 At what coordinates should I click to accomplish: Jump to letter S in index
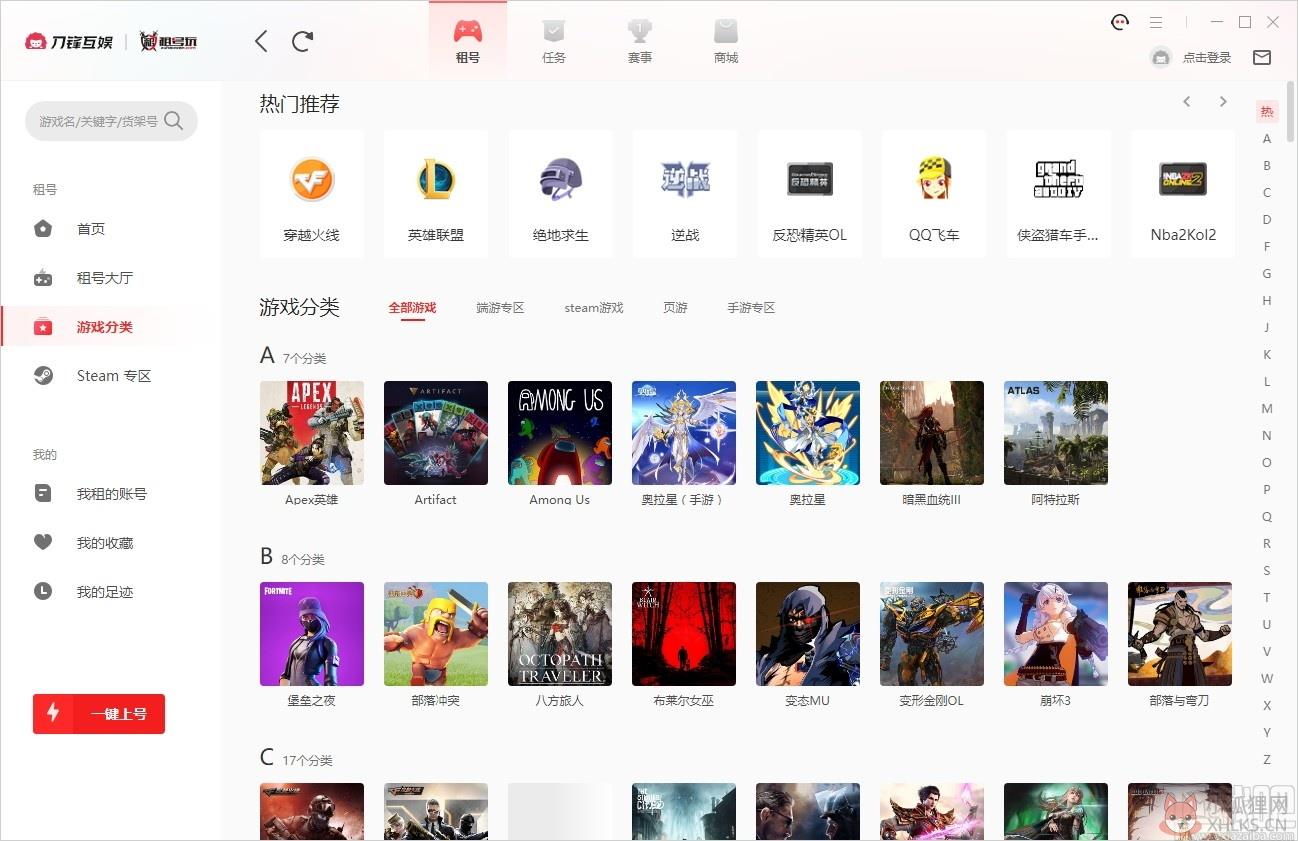(1267, 571)
